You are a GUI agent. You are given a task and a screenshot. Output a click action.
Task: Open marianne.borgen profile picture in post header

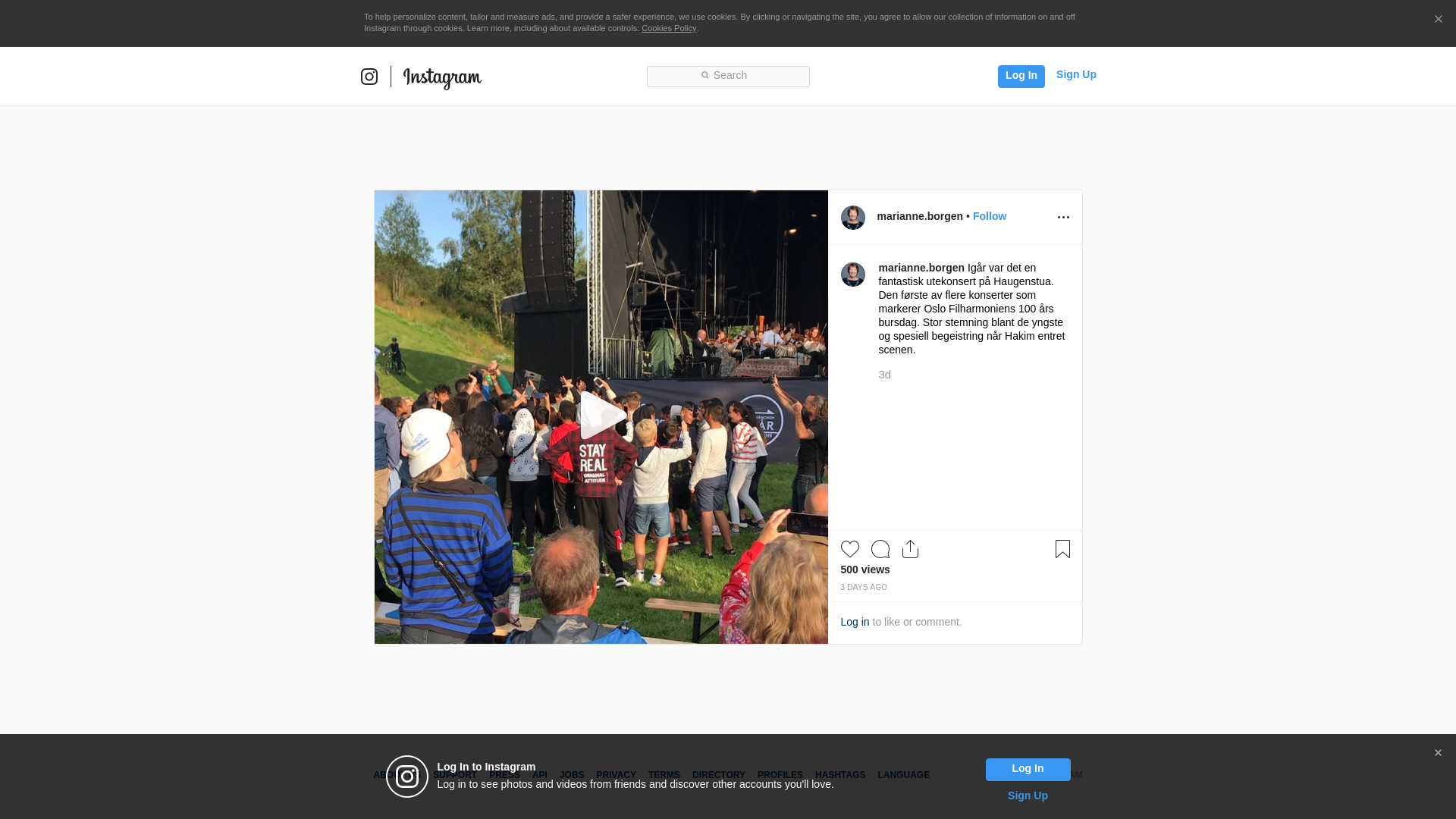(x=853, y=218)
